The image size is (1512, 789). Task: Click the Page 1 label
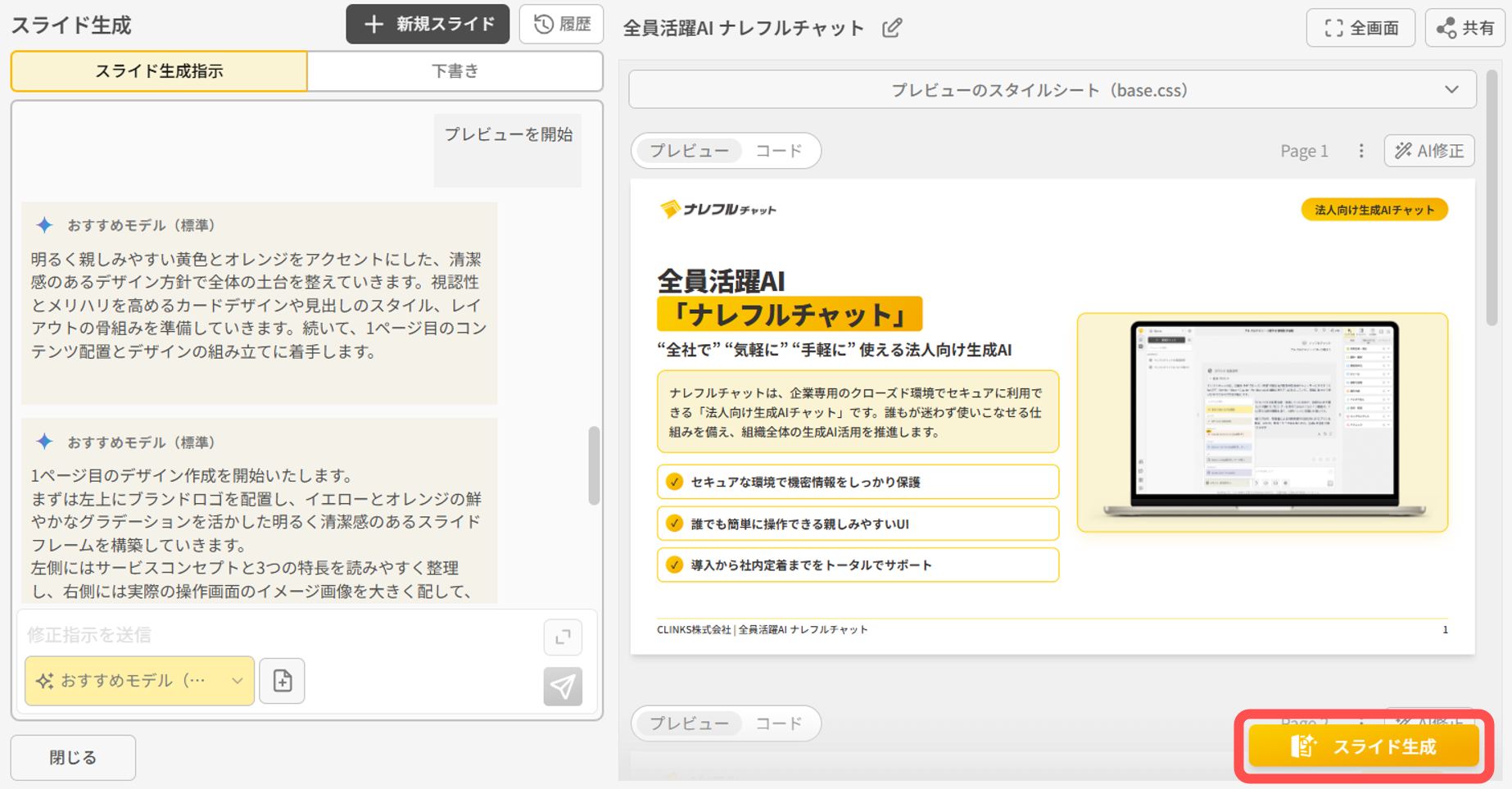tap(1304, 151)
